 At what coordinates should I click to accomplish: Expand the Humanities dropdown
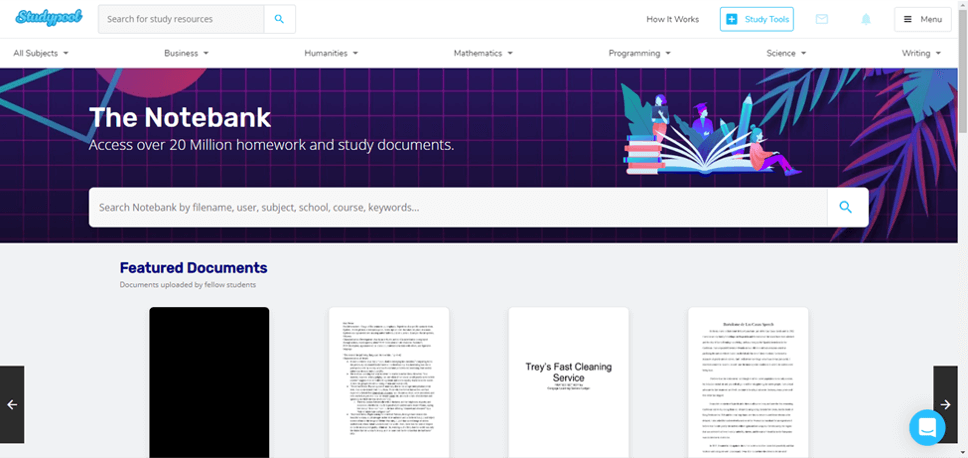pyautogui.click(x=331, y=53)
